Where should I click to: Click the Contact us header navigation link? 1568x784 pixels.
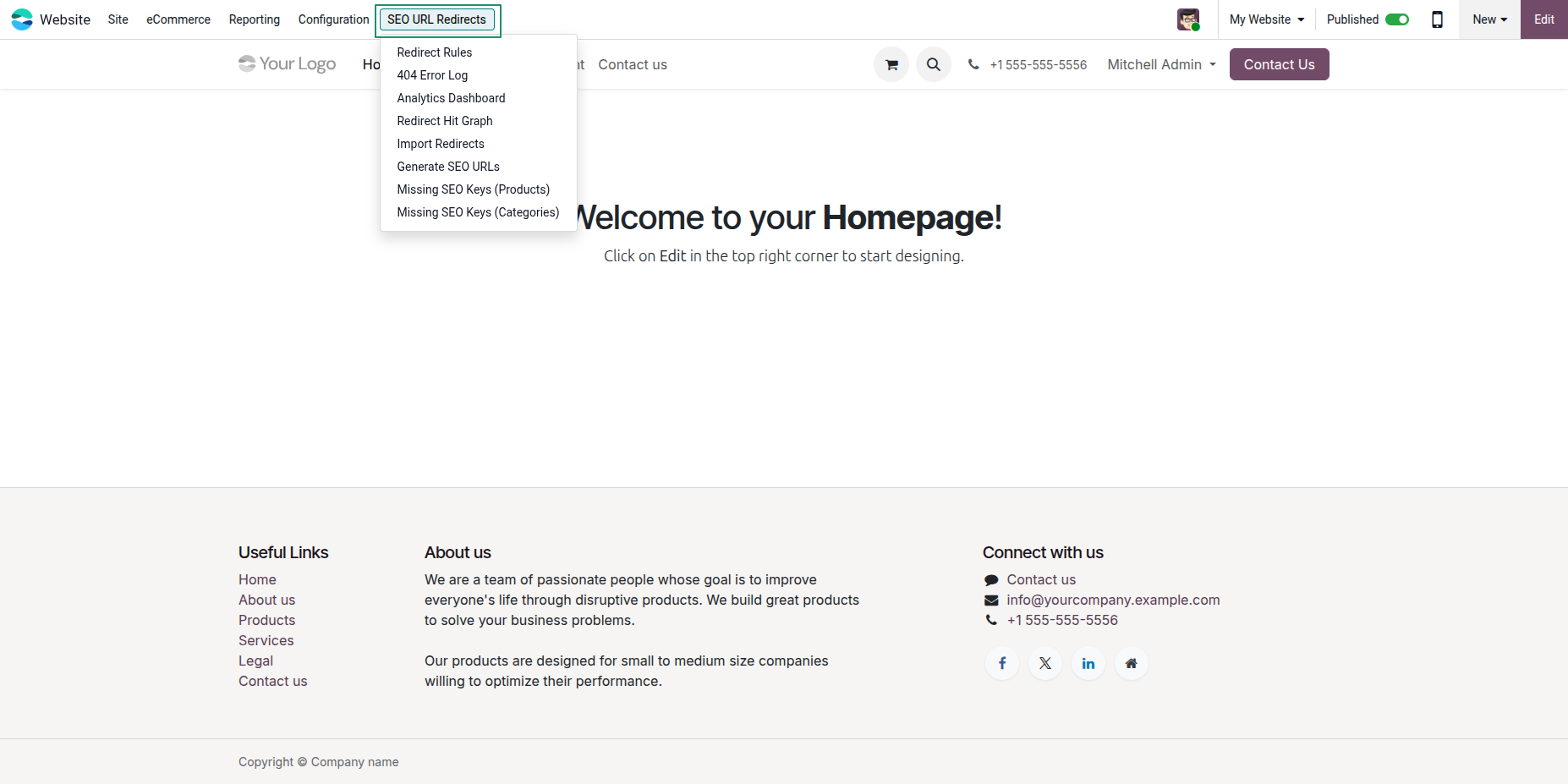coord(633,64)
